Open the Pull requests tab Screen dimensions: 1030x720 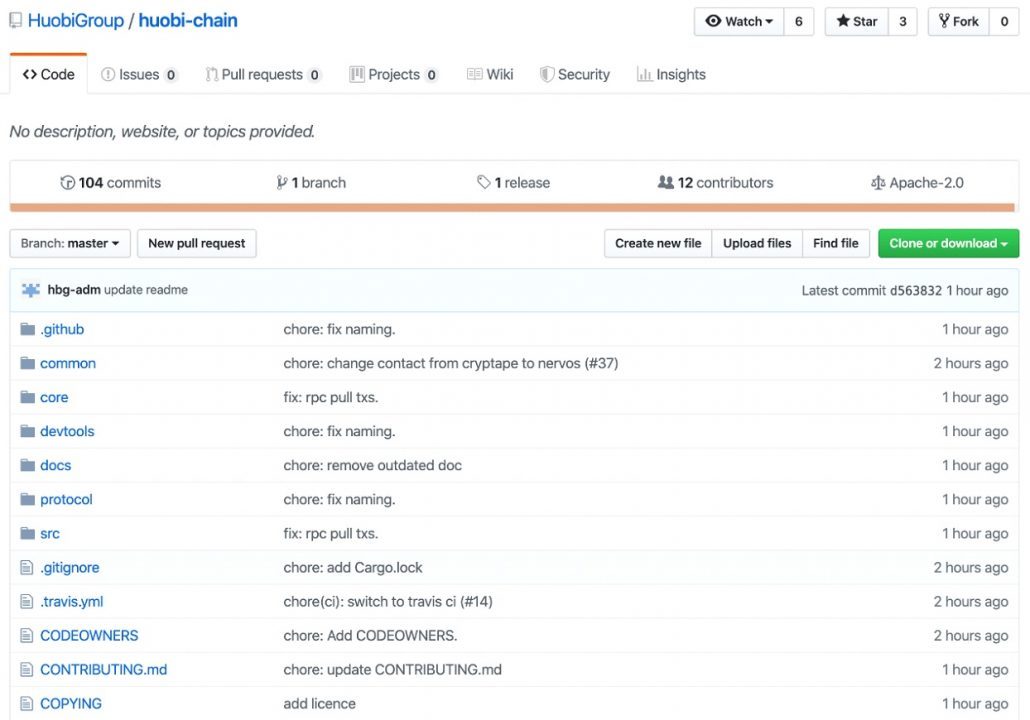point(263,74)
